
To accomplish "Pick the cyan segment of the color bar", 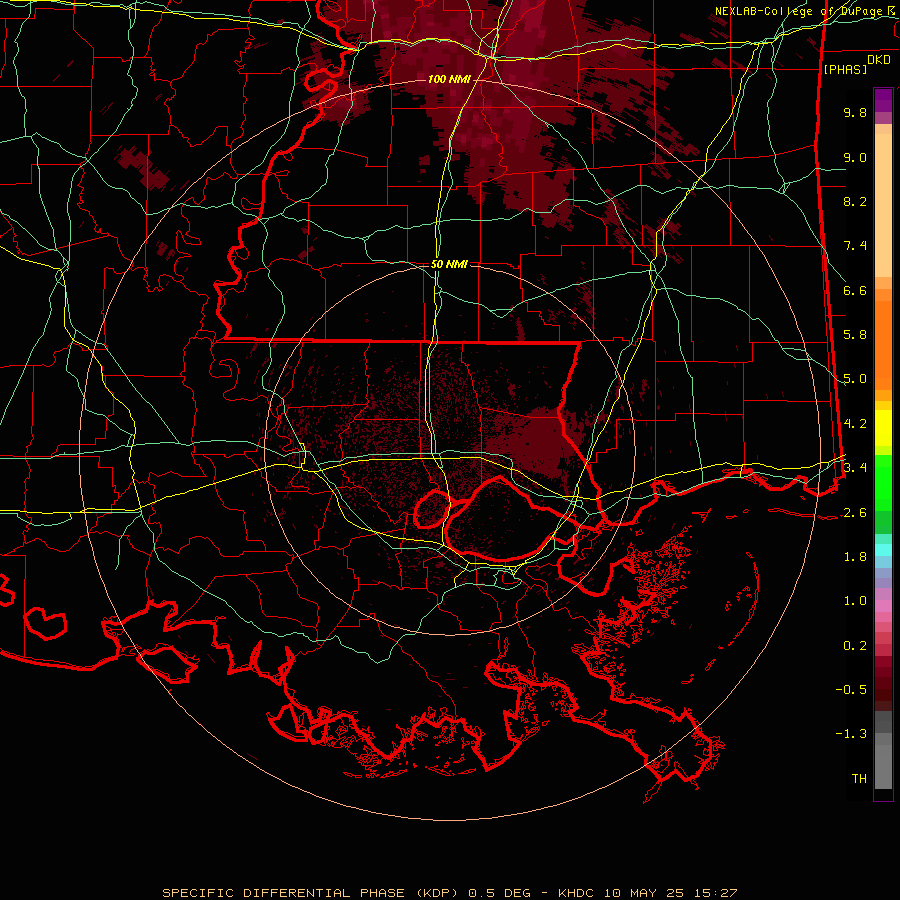I will 883,550.
